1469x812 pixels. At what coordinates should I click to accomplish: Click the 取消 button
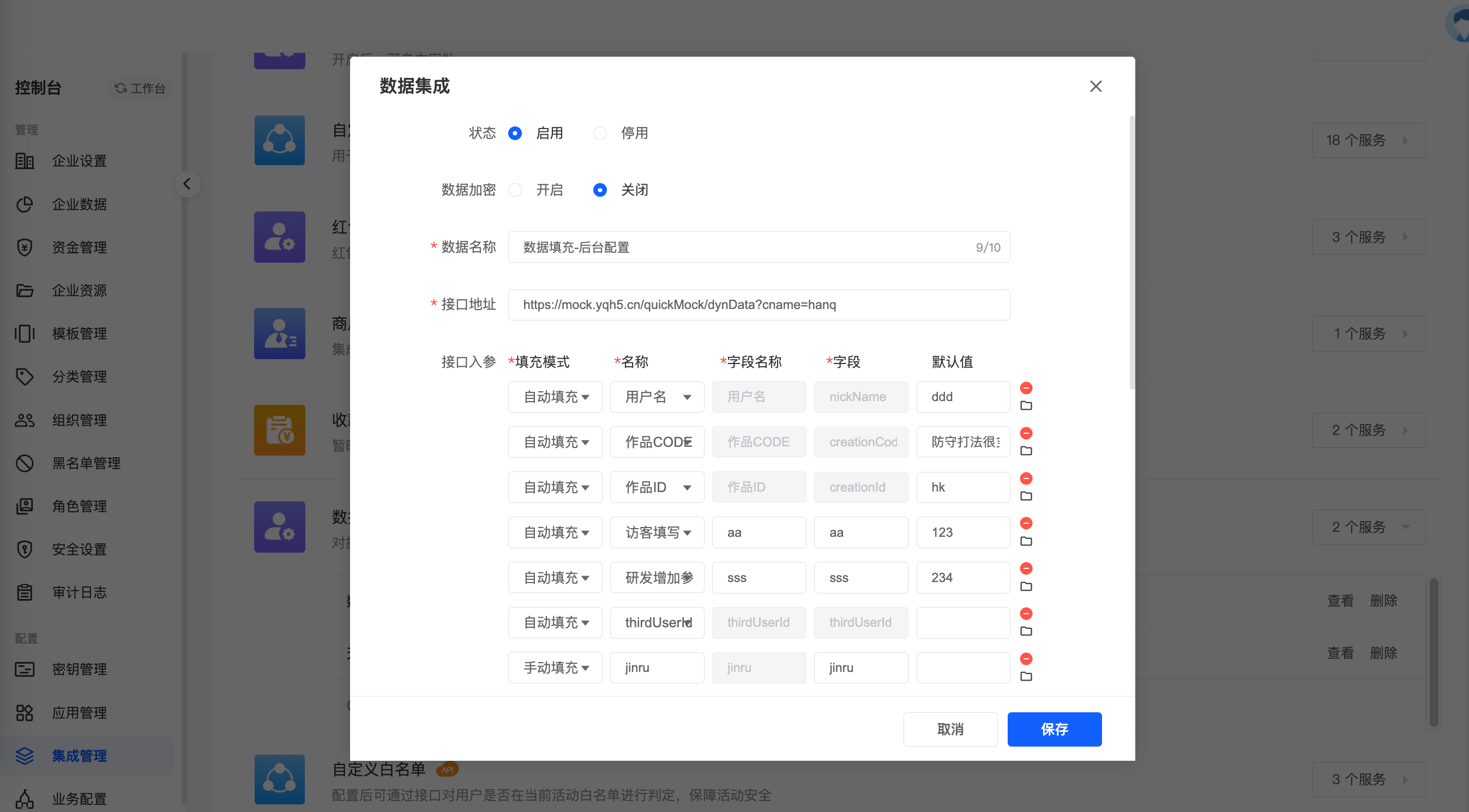(949, 729)
